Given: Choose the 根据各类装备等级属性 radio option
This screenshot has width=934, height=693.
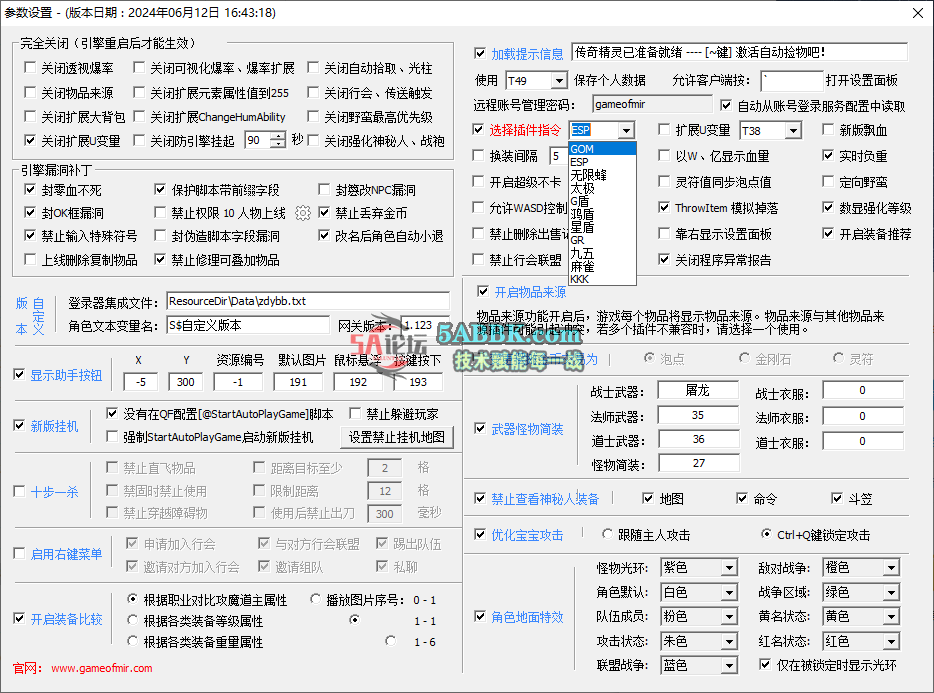Looking at the screenshot, I should (133, 621).
